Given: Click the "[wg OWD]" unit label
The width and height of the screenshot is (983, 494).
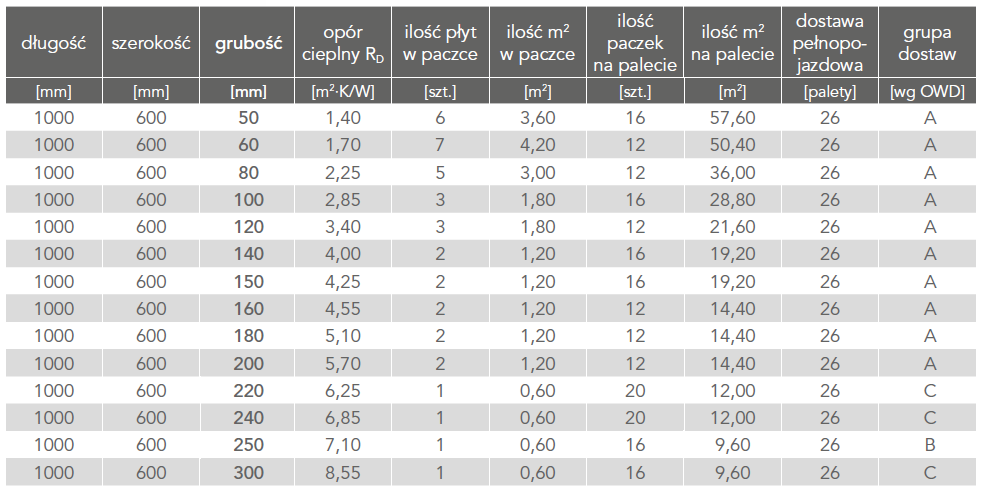Looking at the screenshot, I should coord(928,92).
